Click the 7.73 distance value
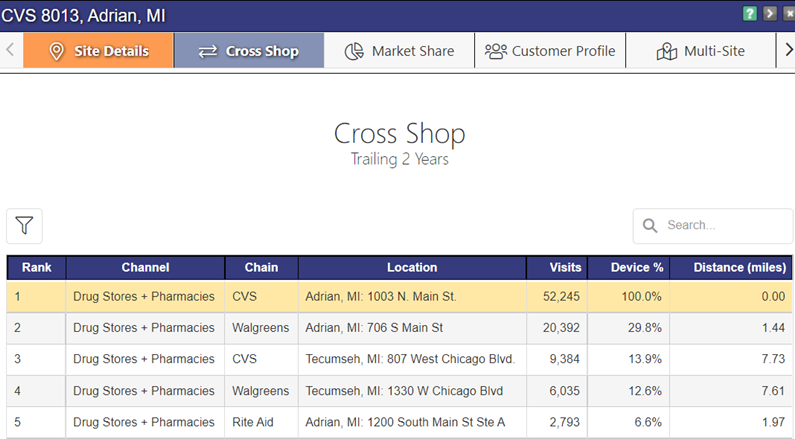This screenshot has height=439, width=795. coord(773,359)
